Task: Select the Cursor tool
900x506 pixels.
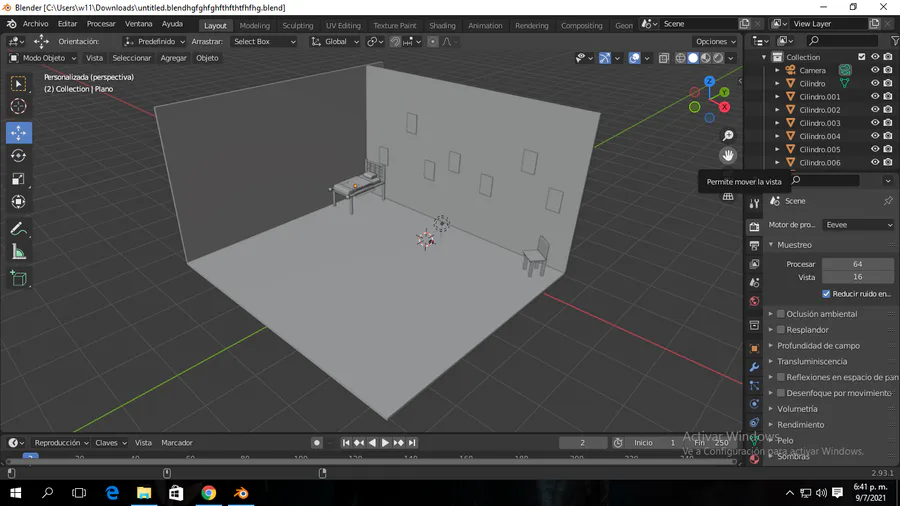Action: click(18, 106)
